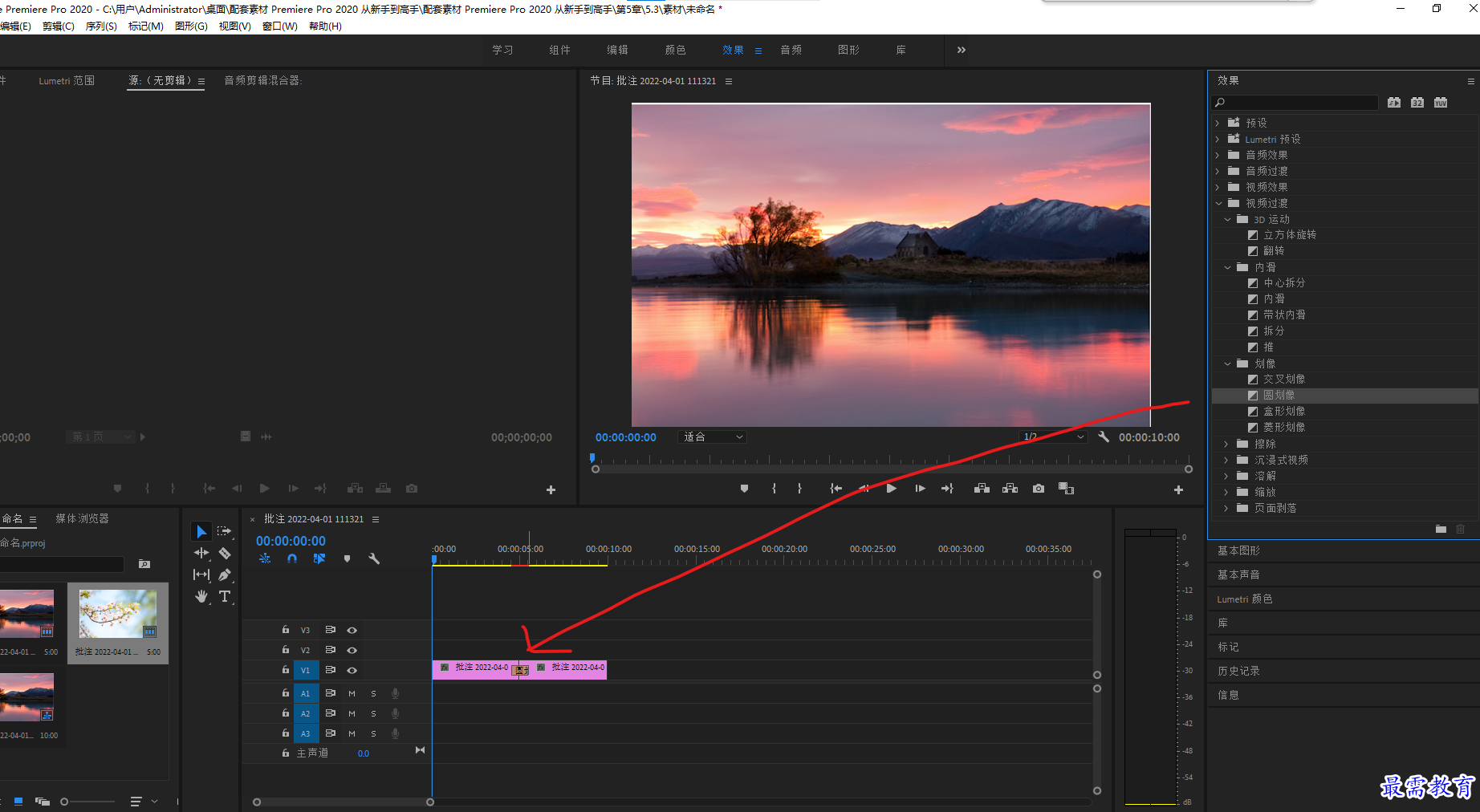Add a marker in the timeline
The height and width of the screenshot is (812, 1480).
[347, 558]
